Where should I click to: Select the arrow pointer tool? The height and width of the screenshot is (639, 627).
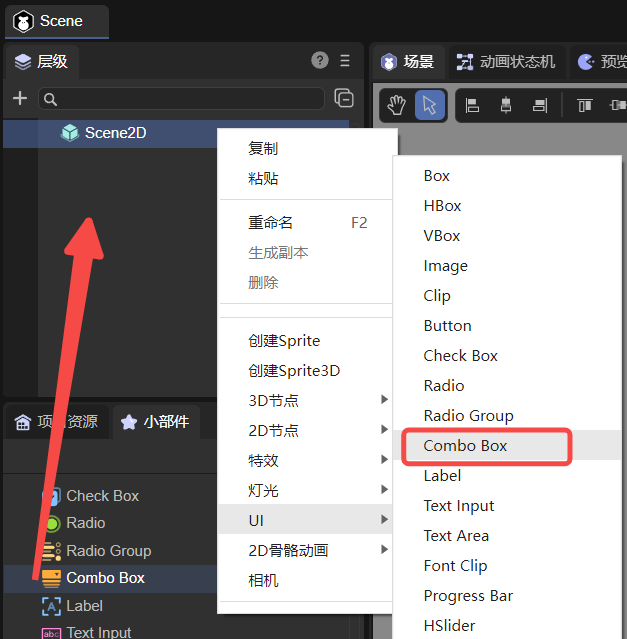(430, 105)
